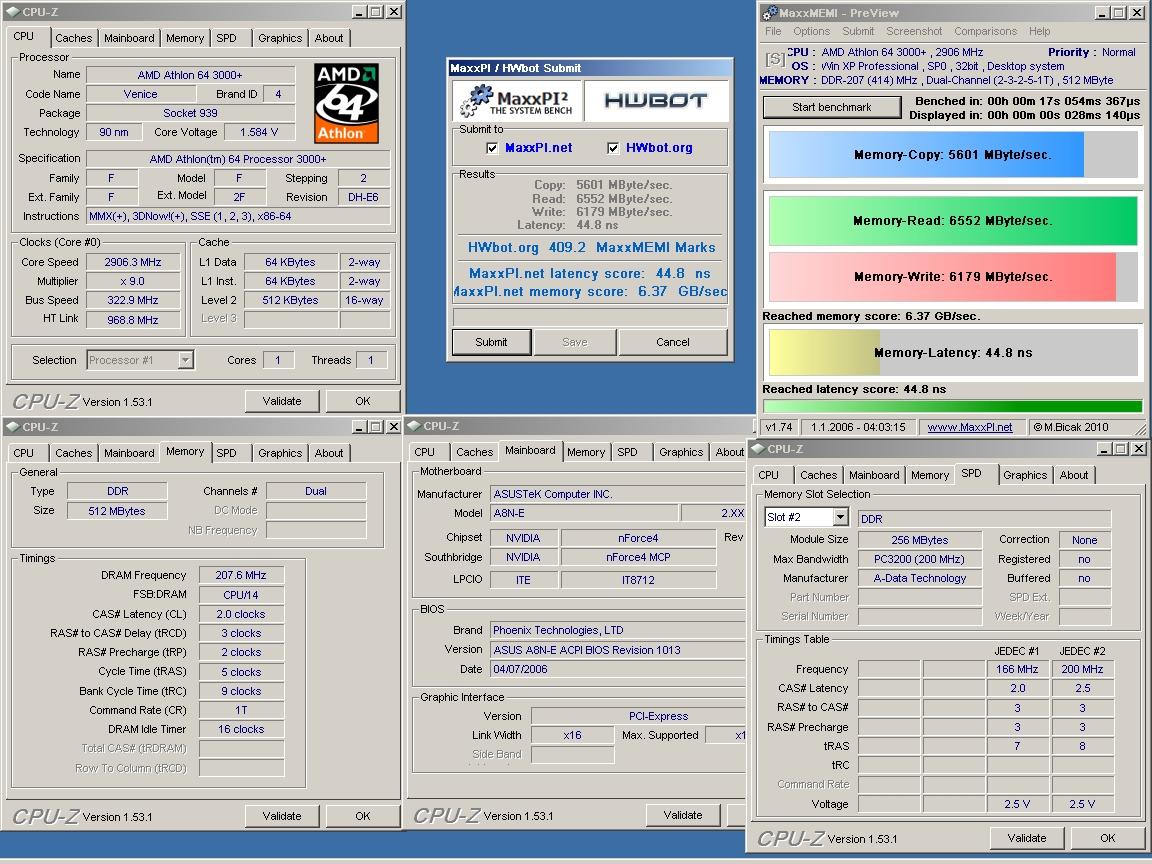This screenshot has height=864, width=1152.
Task: Open the www.MaxxPI.net link
Action: tap(969, 427)
